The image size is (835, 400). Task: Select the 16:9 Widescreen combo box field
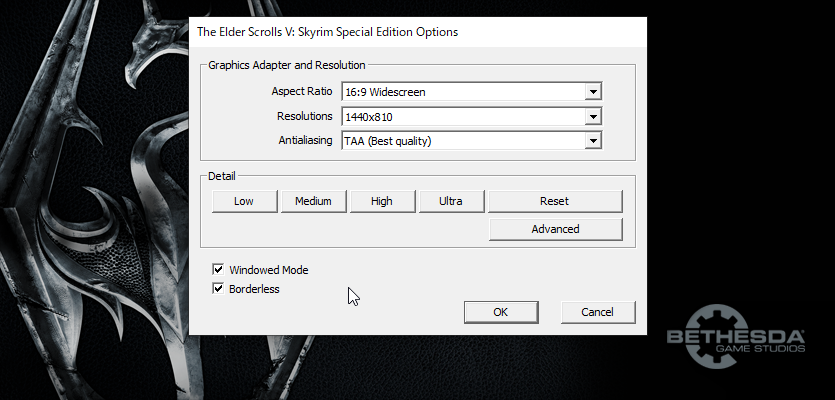pos(472,92)
